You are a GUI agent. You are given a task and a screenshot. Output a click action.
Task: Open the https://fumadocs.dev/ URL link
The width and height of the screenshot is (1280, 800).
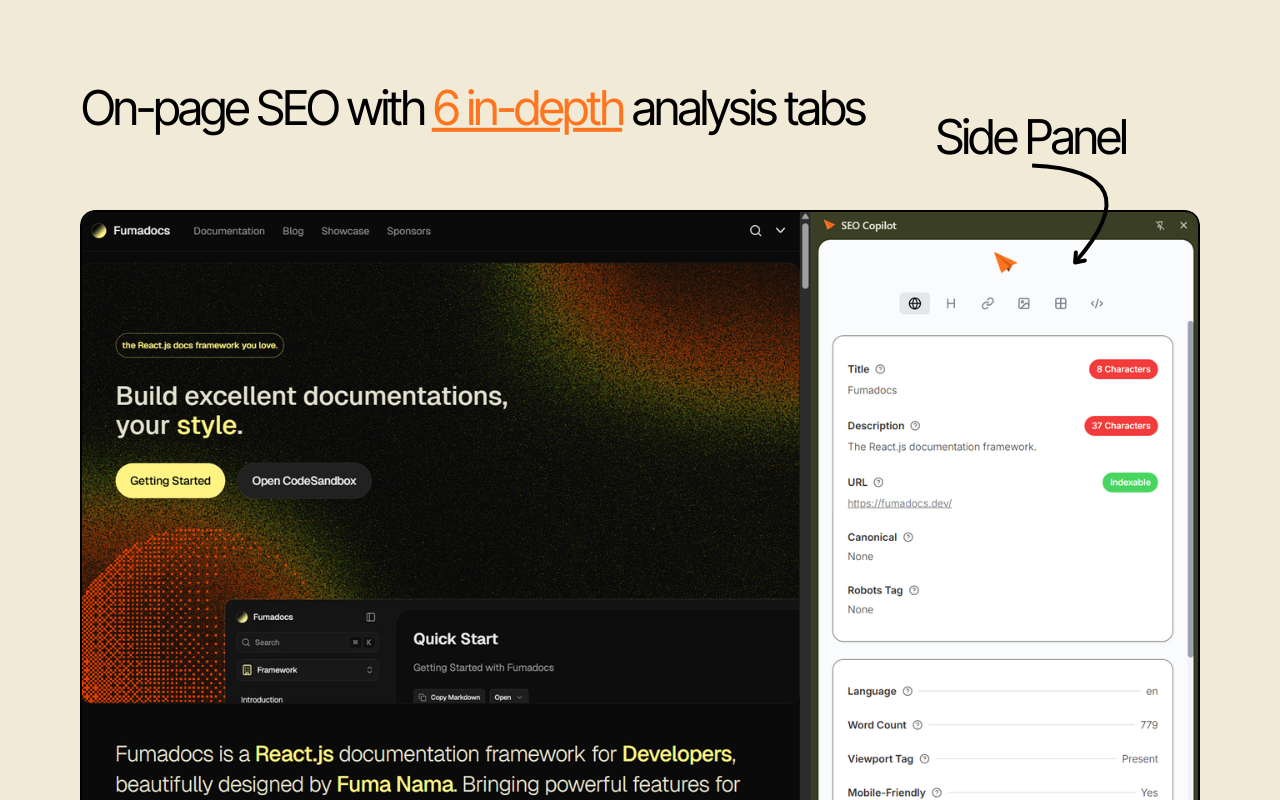coord(899,503)
